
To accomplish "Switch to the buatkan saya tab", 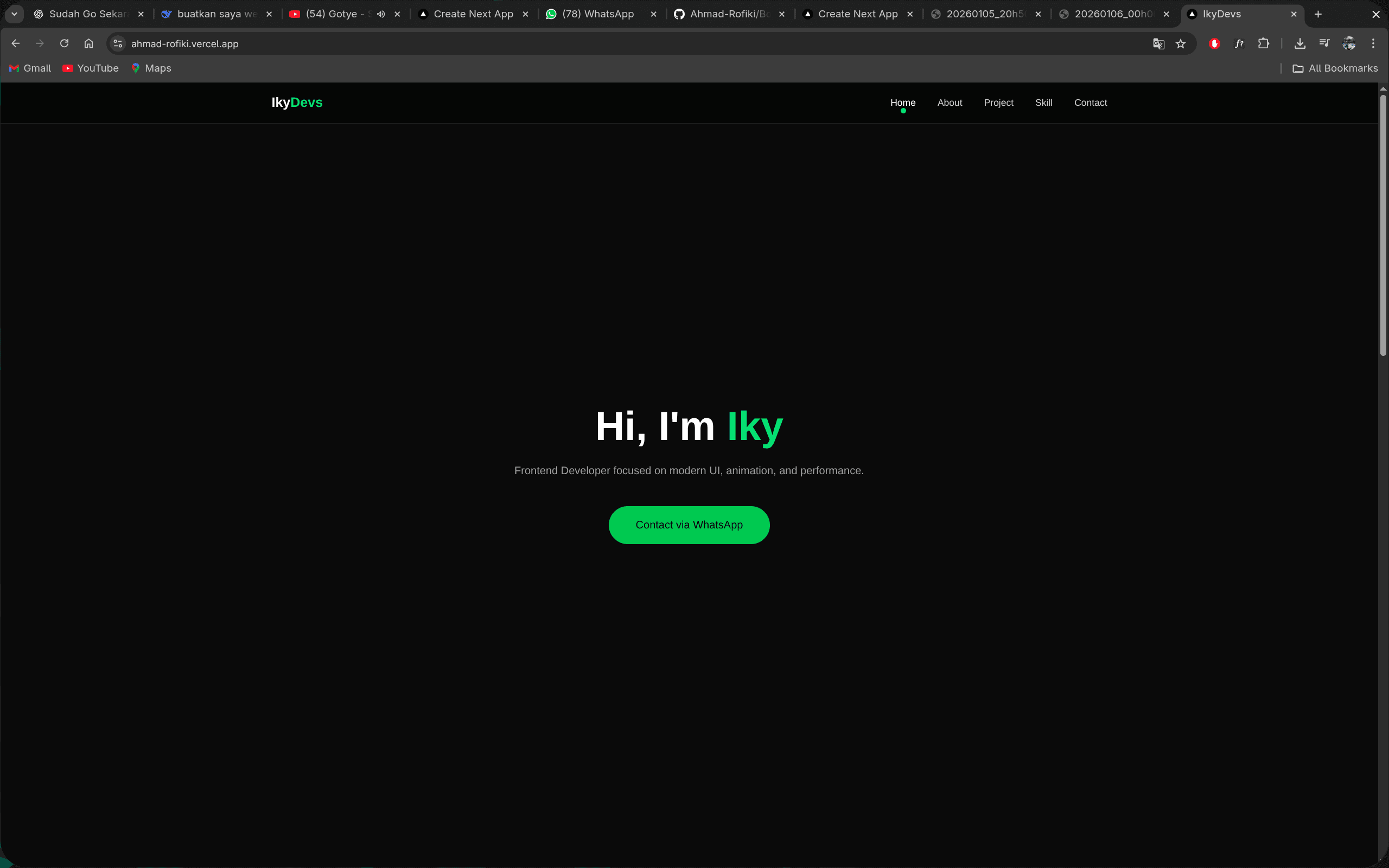I will pyautogui.click(x=217, y=14).
